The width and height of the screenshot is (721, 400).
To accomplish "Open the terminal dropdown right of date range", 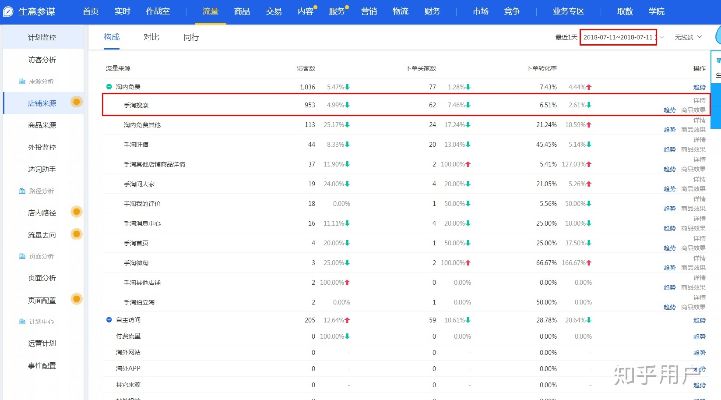I will 688,37.
